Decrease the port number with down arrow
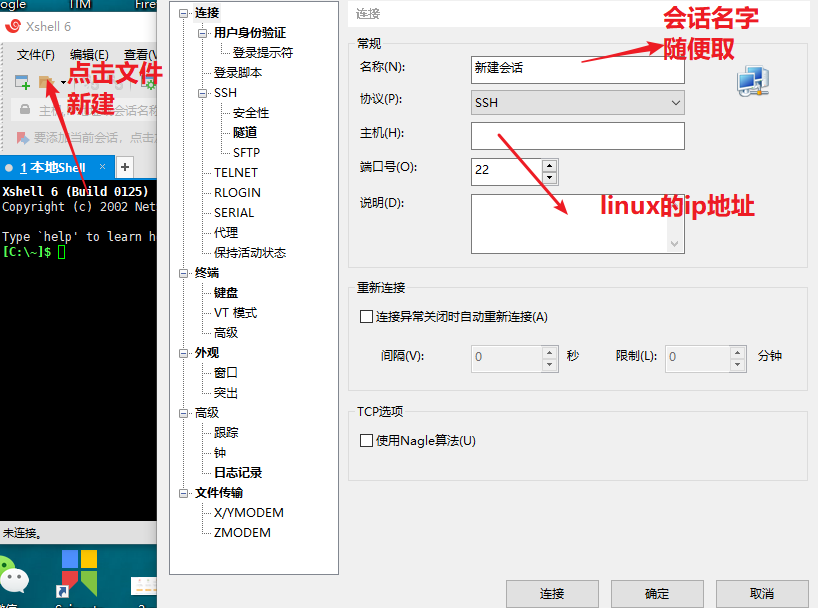 549,178
